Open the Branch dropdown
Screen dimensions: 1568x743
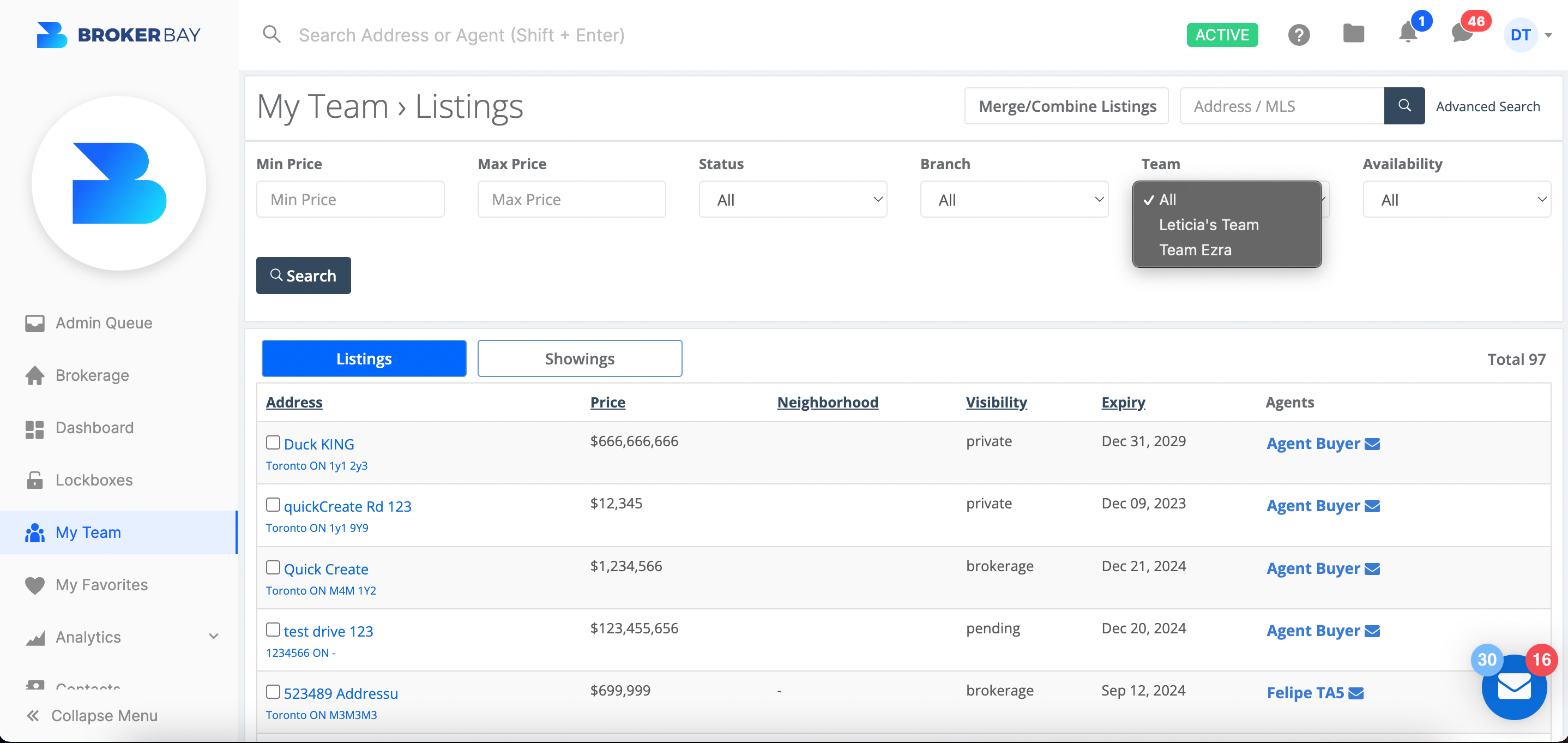[x=1014, y=199]
